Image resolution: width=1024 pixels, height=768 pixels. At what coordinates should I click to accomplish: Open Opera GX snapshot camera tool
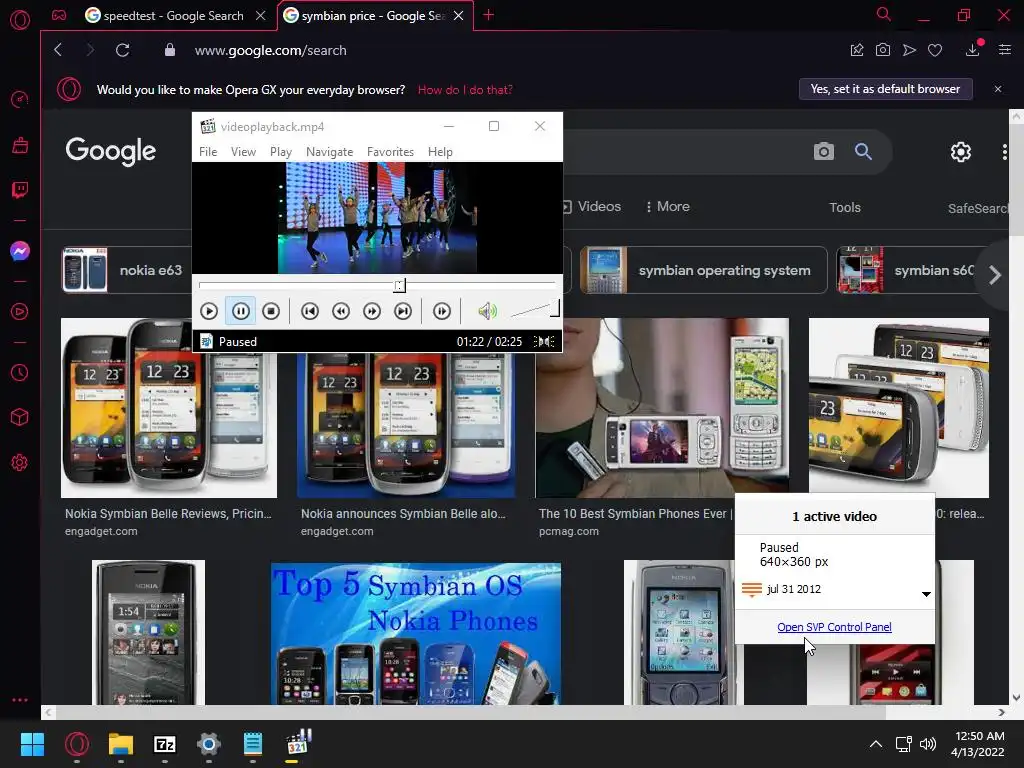883,50
